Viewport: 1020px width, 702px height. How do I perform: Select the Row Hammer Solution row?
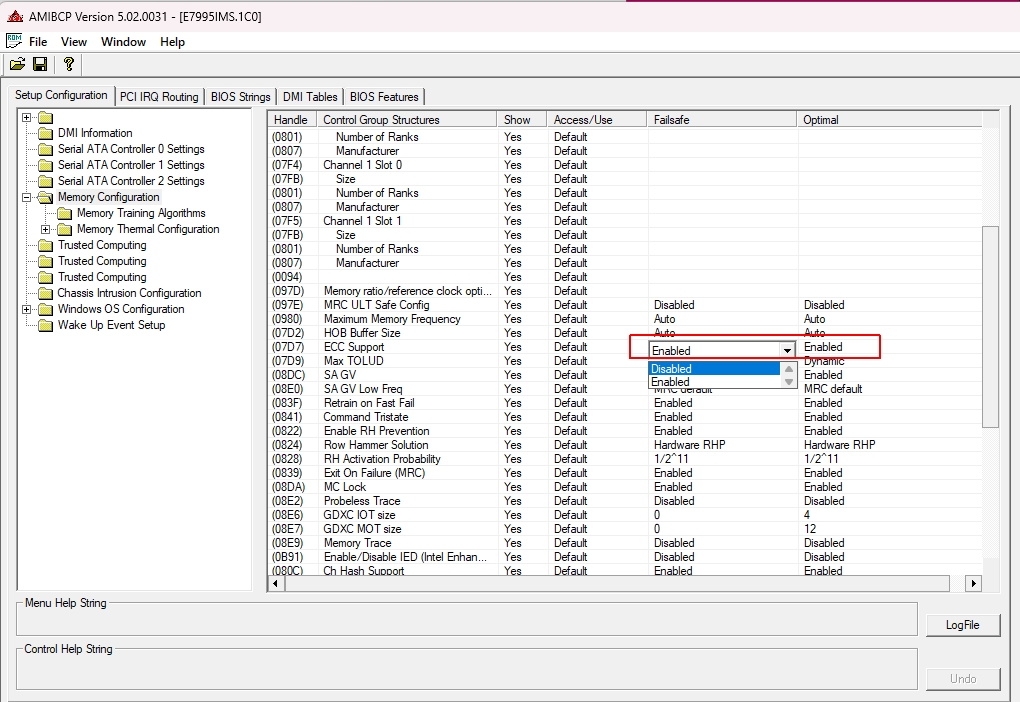click(624, 445)
